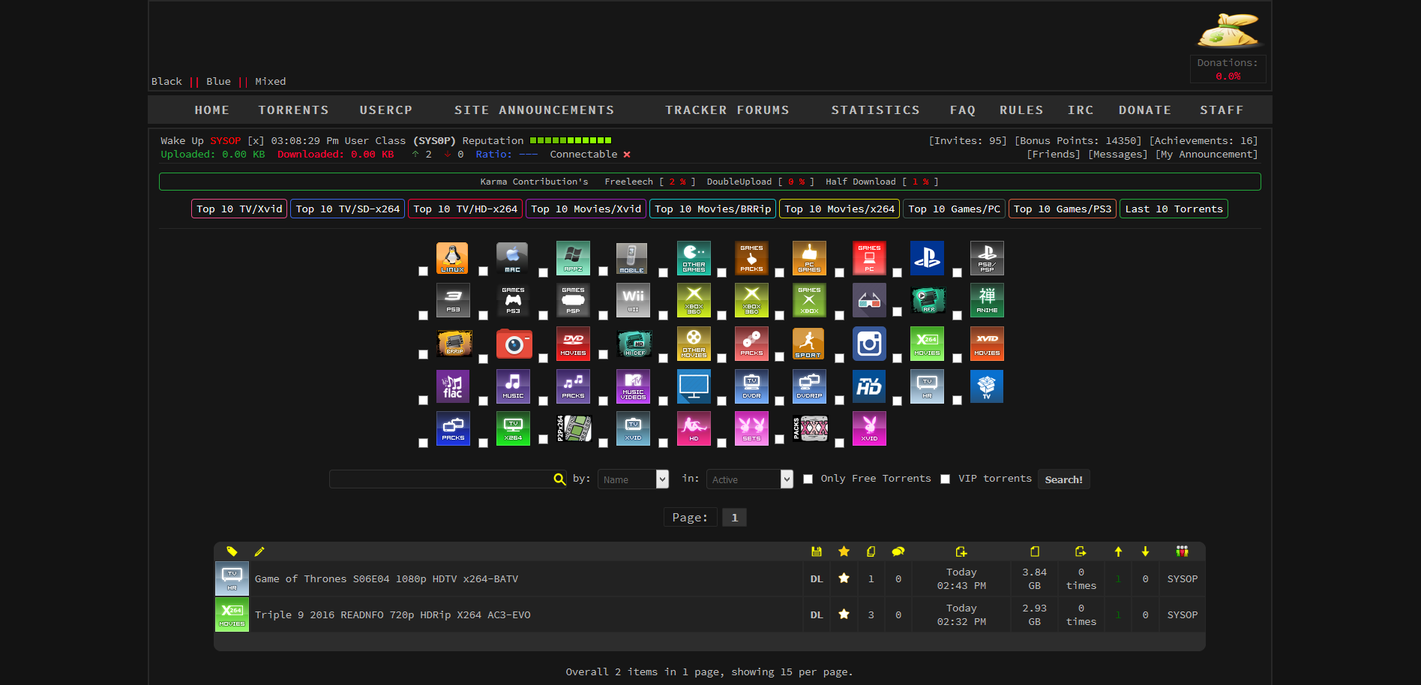
Task: Check the VIP torrents checkbox
Action: pyautogui.click(x=945, y=479)
